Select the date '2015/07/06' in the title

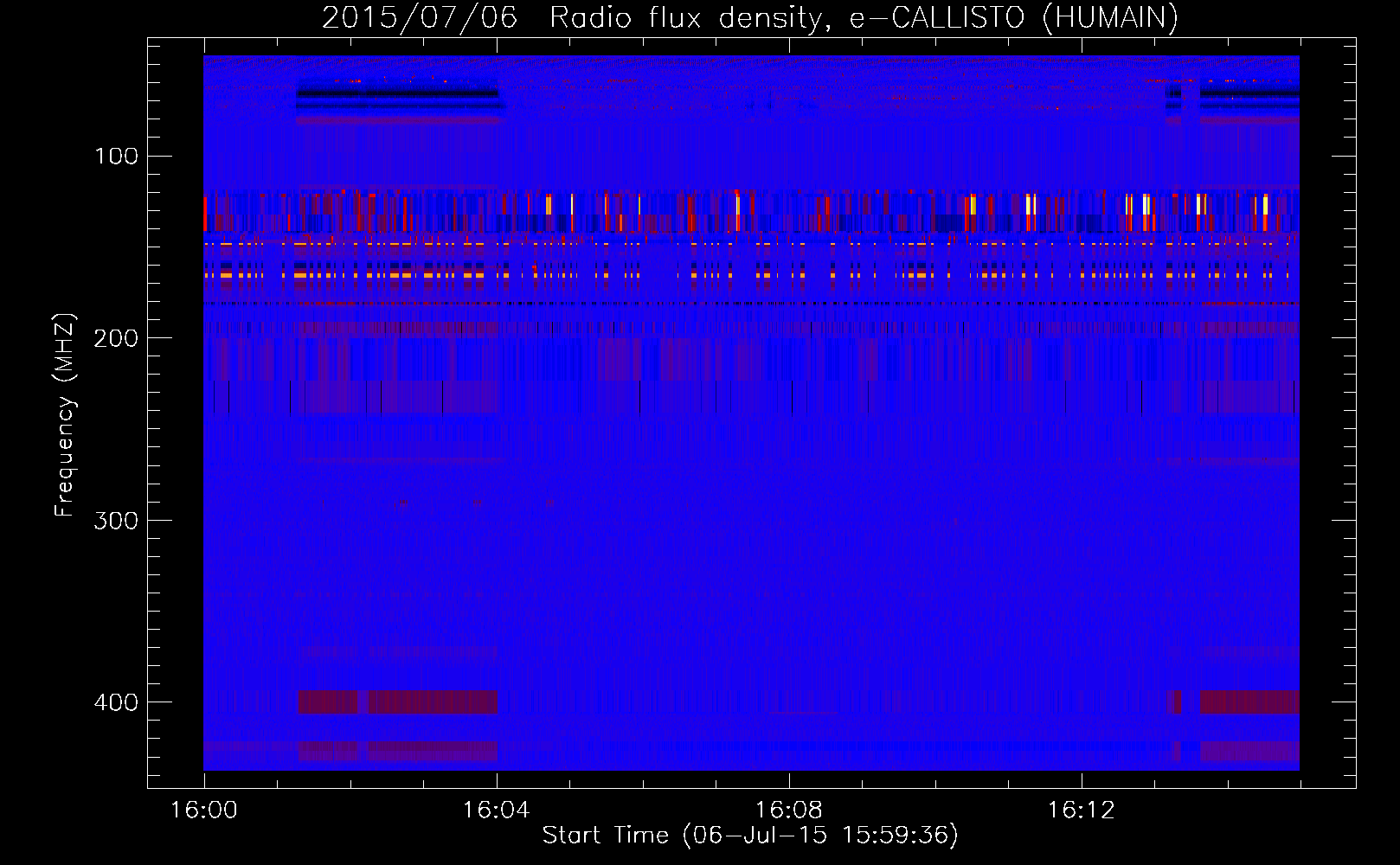(420, 17)
